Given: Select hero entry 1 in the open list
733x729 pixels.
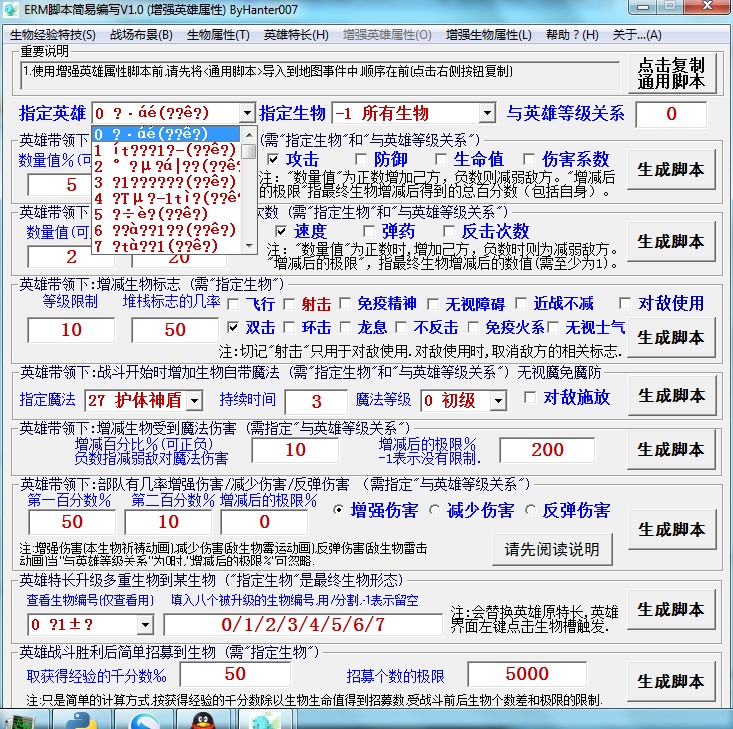Looking at the screenshot, I should point(166,150).
